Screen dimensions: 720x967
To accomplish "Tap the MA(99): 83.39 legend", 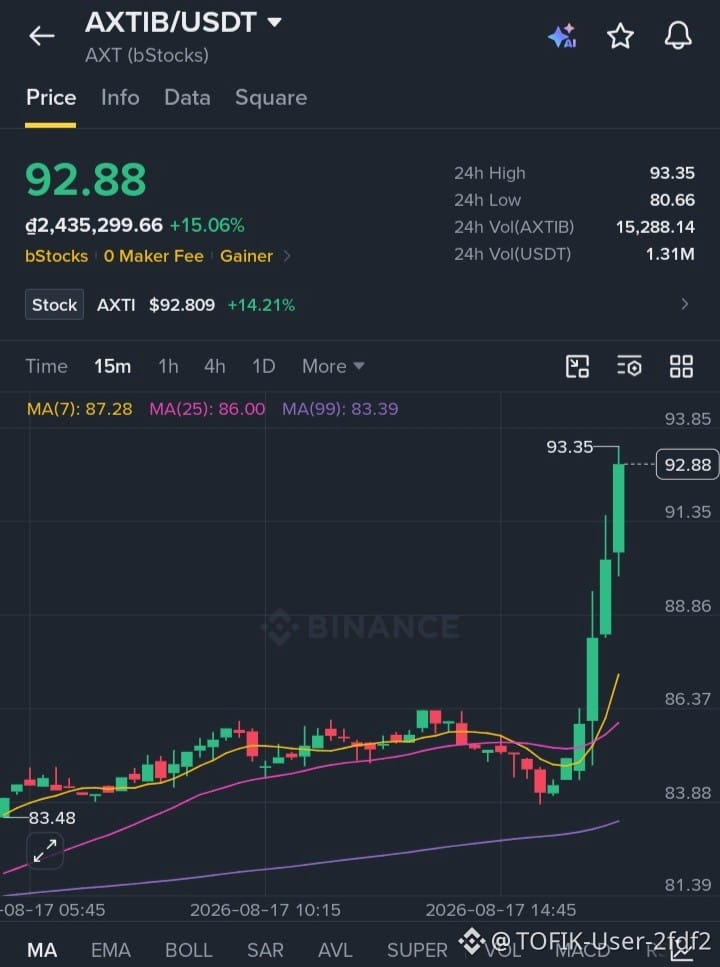I will (340, 409).
